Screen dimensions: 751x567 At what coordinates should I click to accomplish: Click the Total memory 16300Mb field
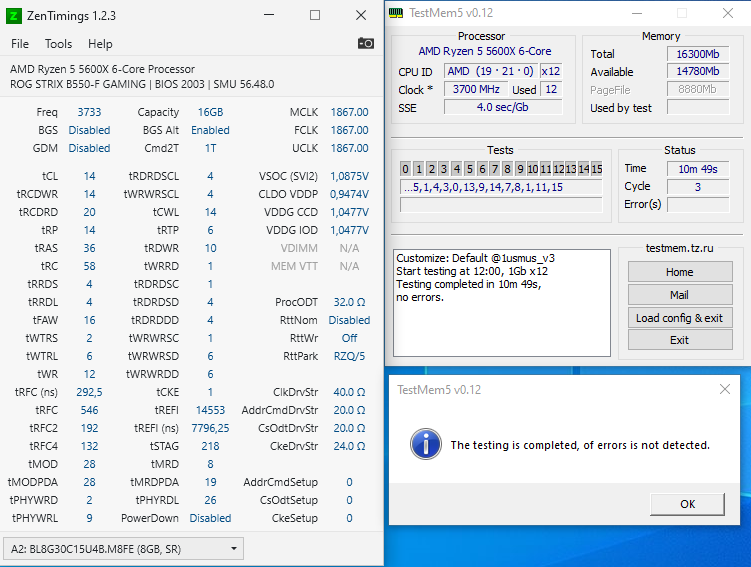[x=698, y=54]
